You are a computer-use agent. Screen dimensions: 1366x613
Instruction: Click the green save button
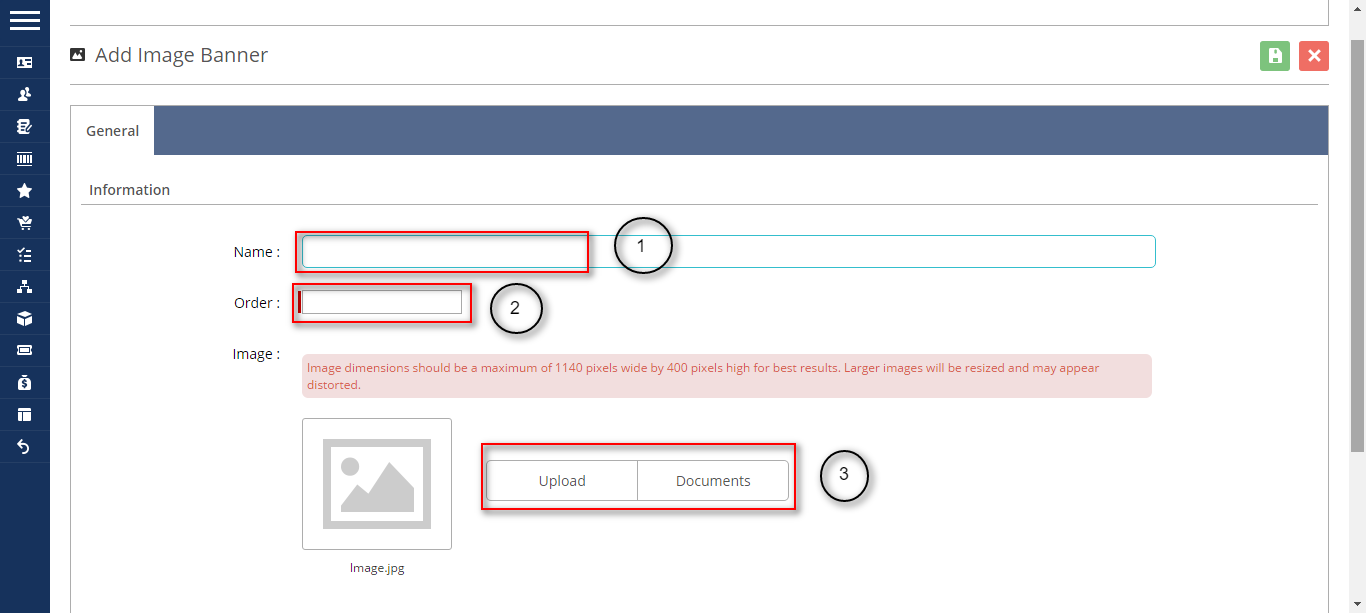coord(1275,56)
